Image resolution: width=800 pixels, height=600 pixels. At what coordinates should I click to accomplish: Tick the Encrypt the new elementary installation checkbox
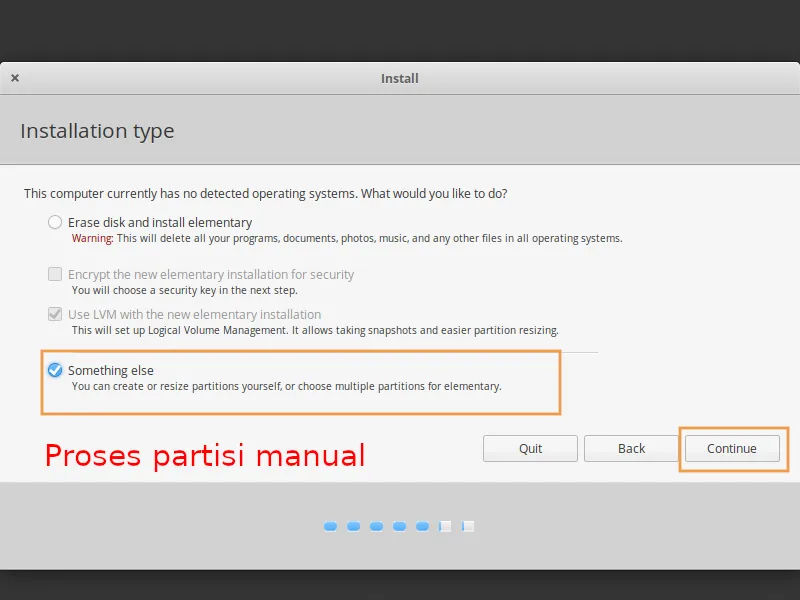point(55,274)
